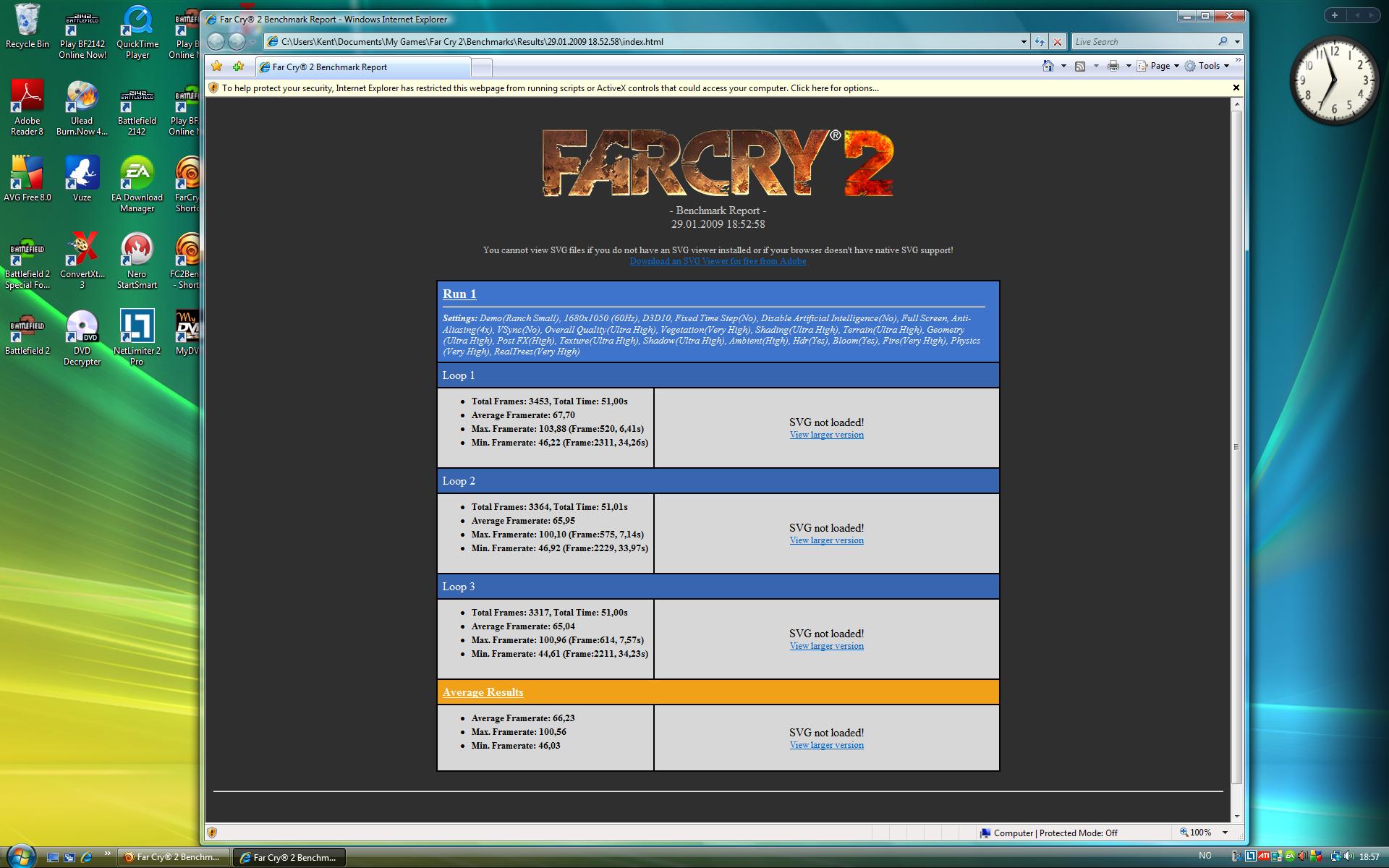Open Loop 3 View larger version link

click(826, 646)
